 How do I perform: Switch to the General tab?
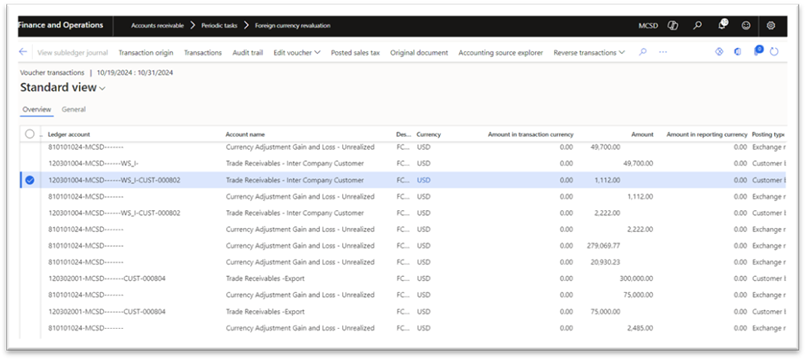click(x=74, y=109)
